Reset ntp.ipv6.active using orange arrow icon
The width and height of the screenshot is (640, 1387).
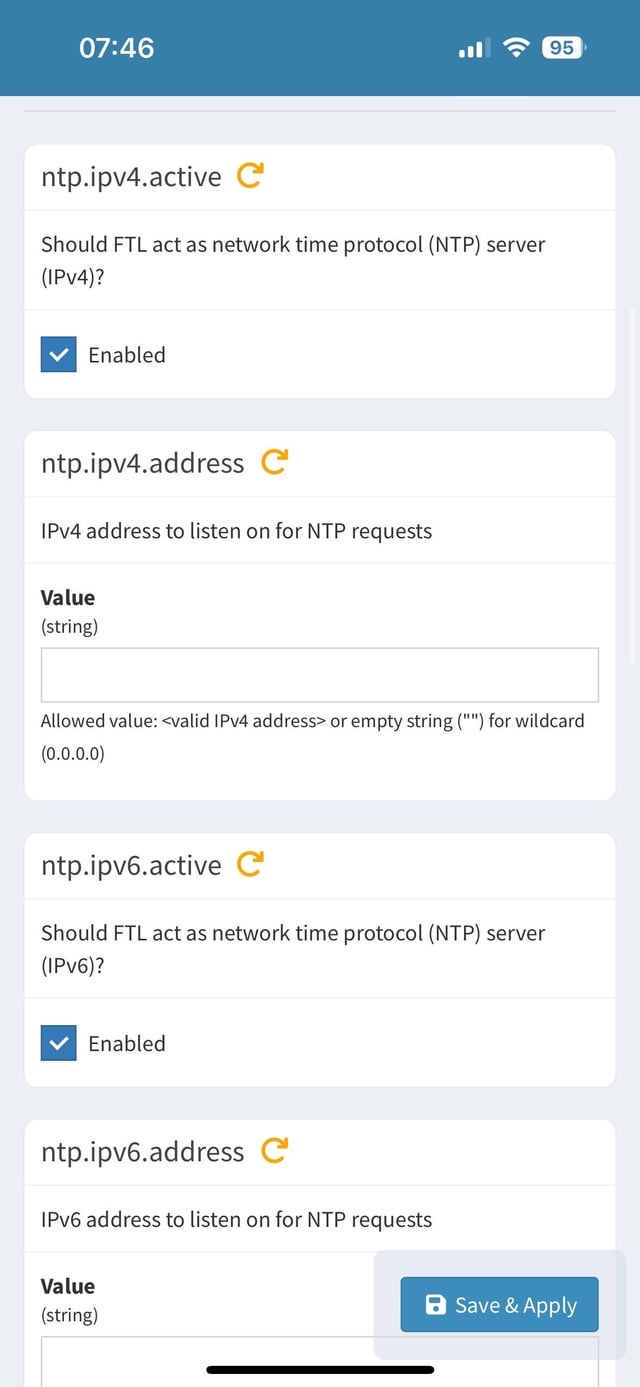(x=250, y=864)
